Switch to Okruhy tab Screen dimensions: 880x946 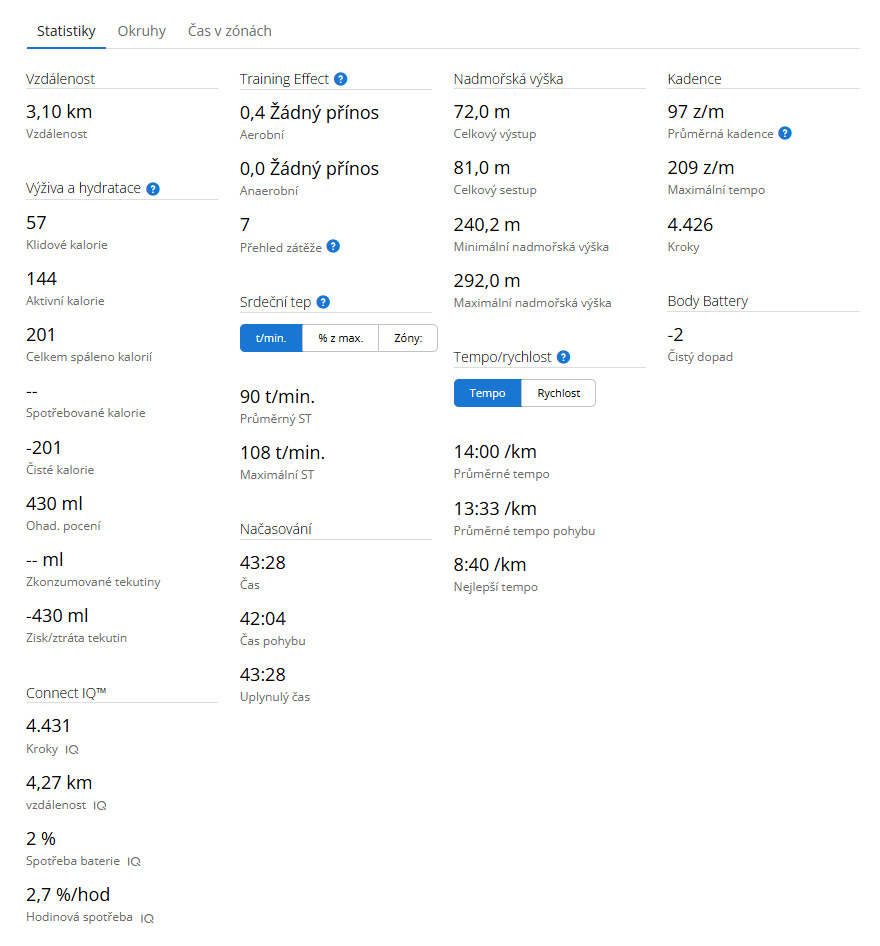point(142,31)
